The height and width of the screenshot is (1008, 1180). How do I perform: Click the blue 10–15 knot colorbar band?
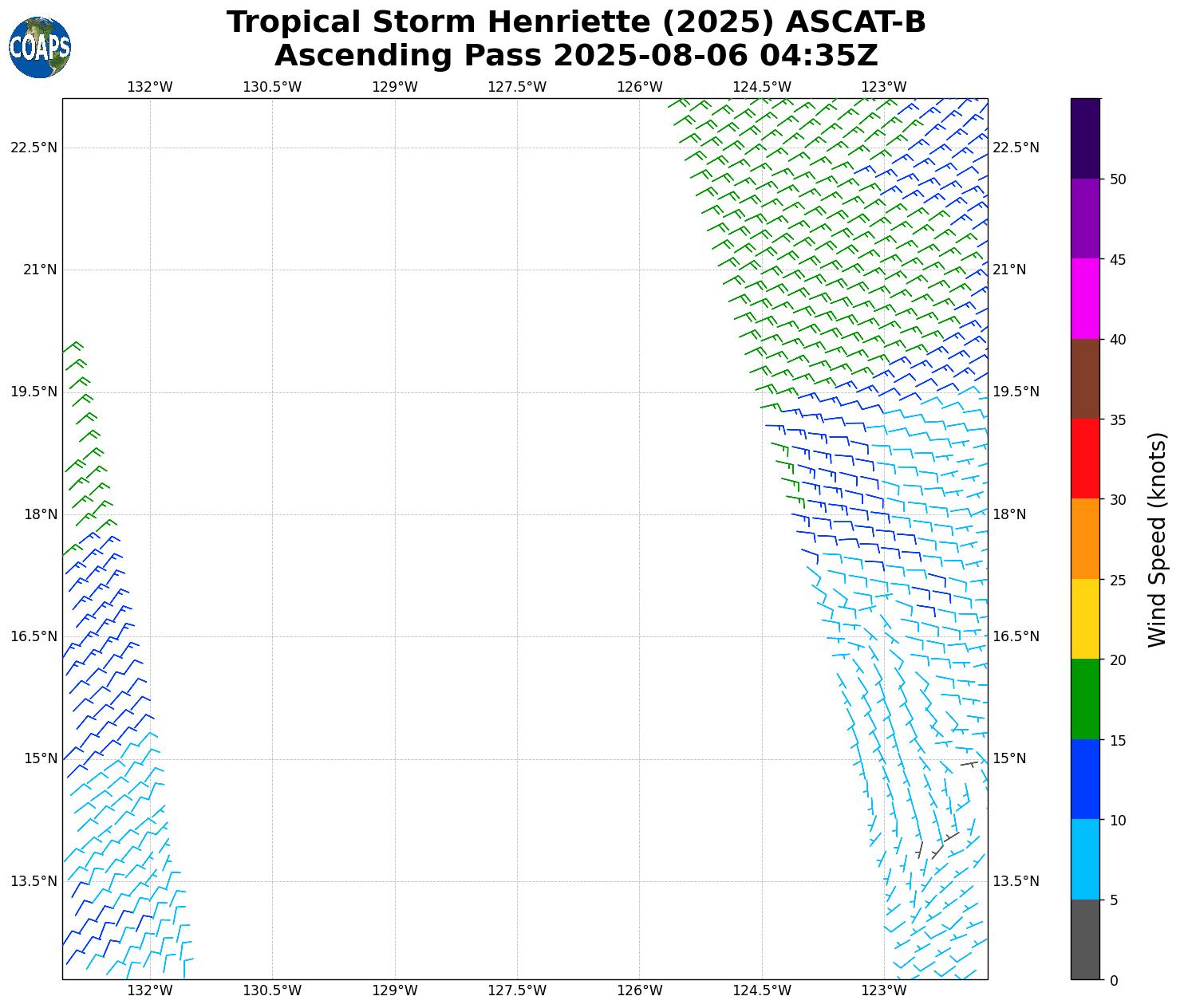click(1085, 779)
